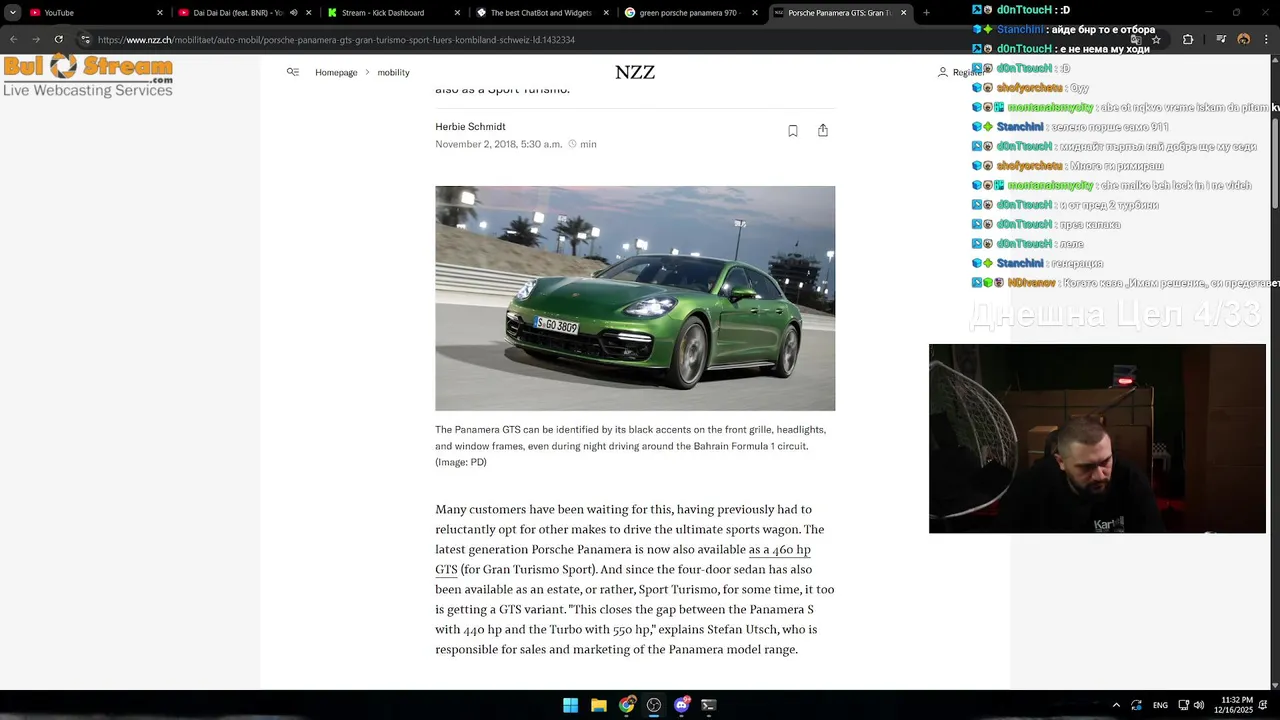
Task: Show hidden system tray icons
Action: pyautogui.click(x=1116, y=705)
